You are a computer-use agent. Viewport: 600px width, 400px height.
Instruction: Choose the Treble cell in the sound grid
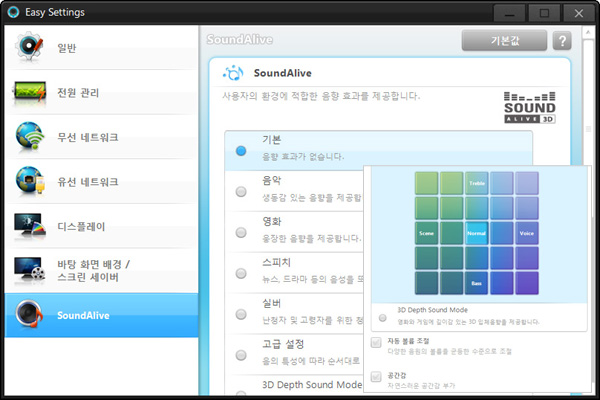[x=476, y=183]
